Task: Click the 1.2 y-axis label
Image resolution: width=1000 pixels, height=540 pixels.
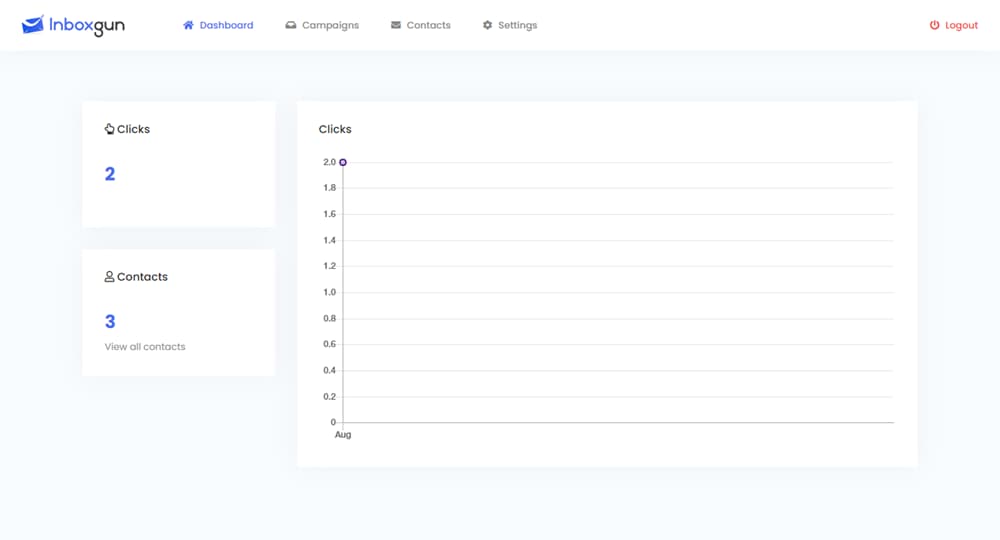Action: click(x=329, y=266)
